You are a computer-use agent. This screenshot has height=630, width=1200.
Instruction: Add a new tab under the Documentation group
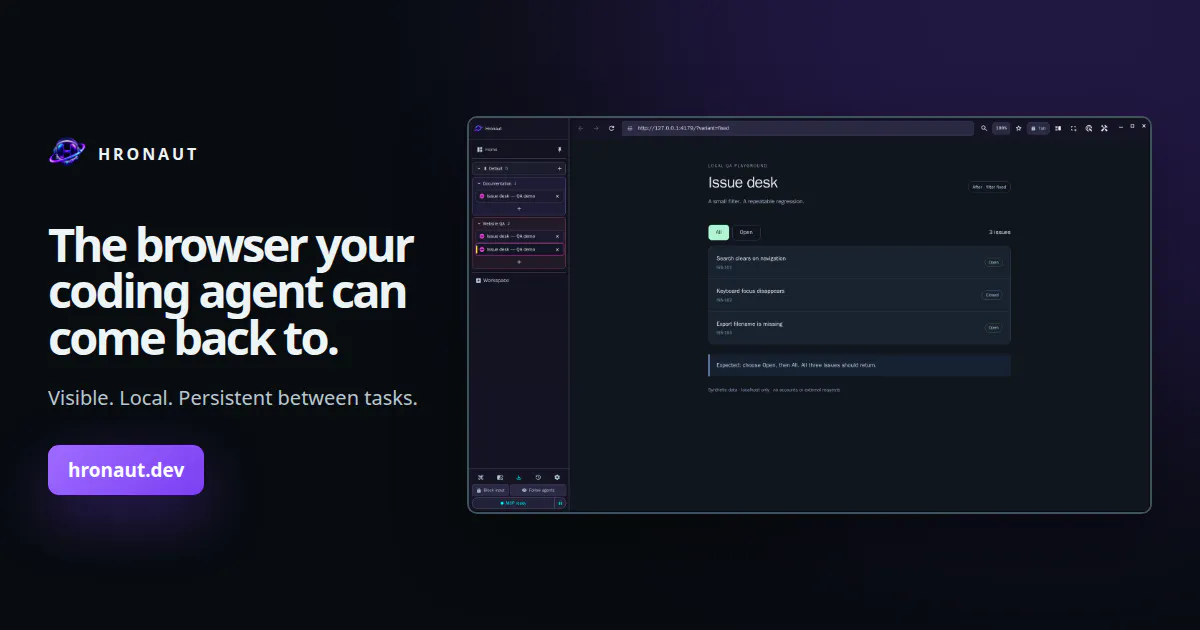click(519, 209)
